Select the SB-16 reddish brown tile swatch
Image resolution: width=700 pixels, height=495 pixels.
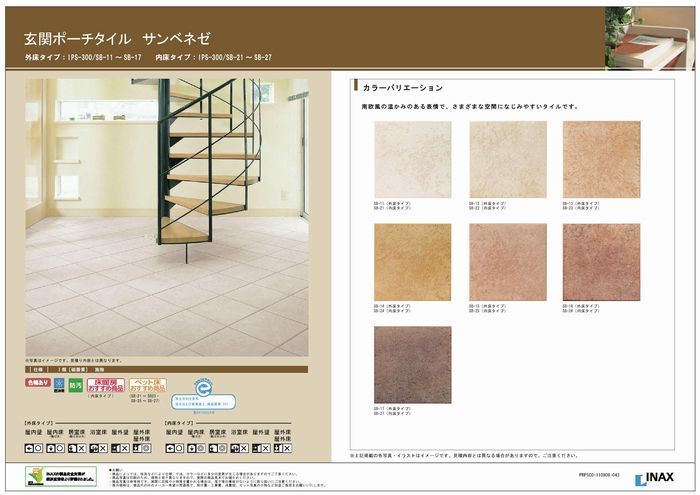[x=601, y=262]
